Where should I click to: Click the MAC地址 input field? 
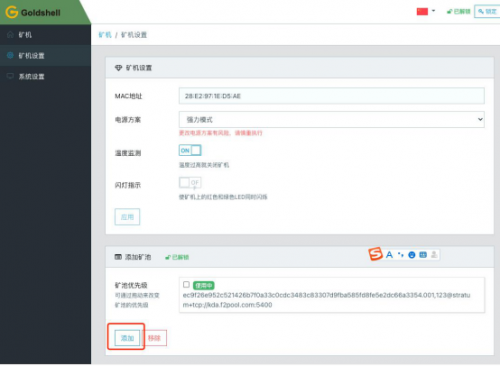coord(332,96)
